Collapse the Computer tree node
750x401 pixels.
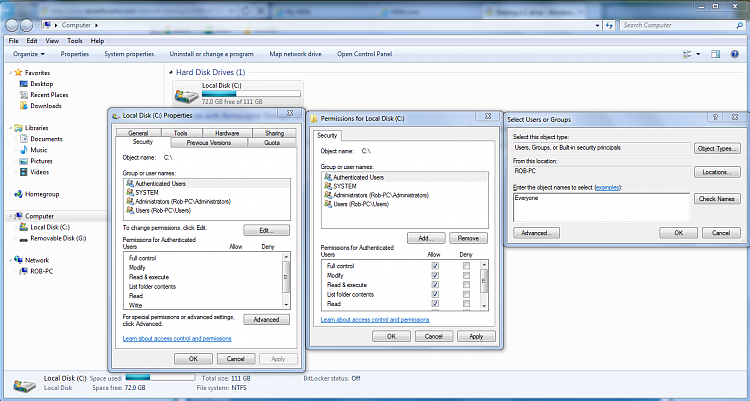[11, 216]
